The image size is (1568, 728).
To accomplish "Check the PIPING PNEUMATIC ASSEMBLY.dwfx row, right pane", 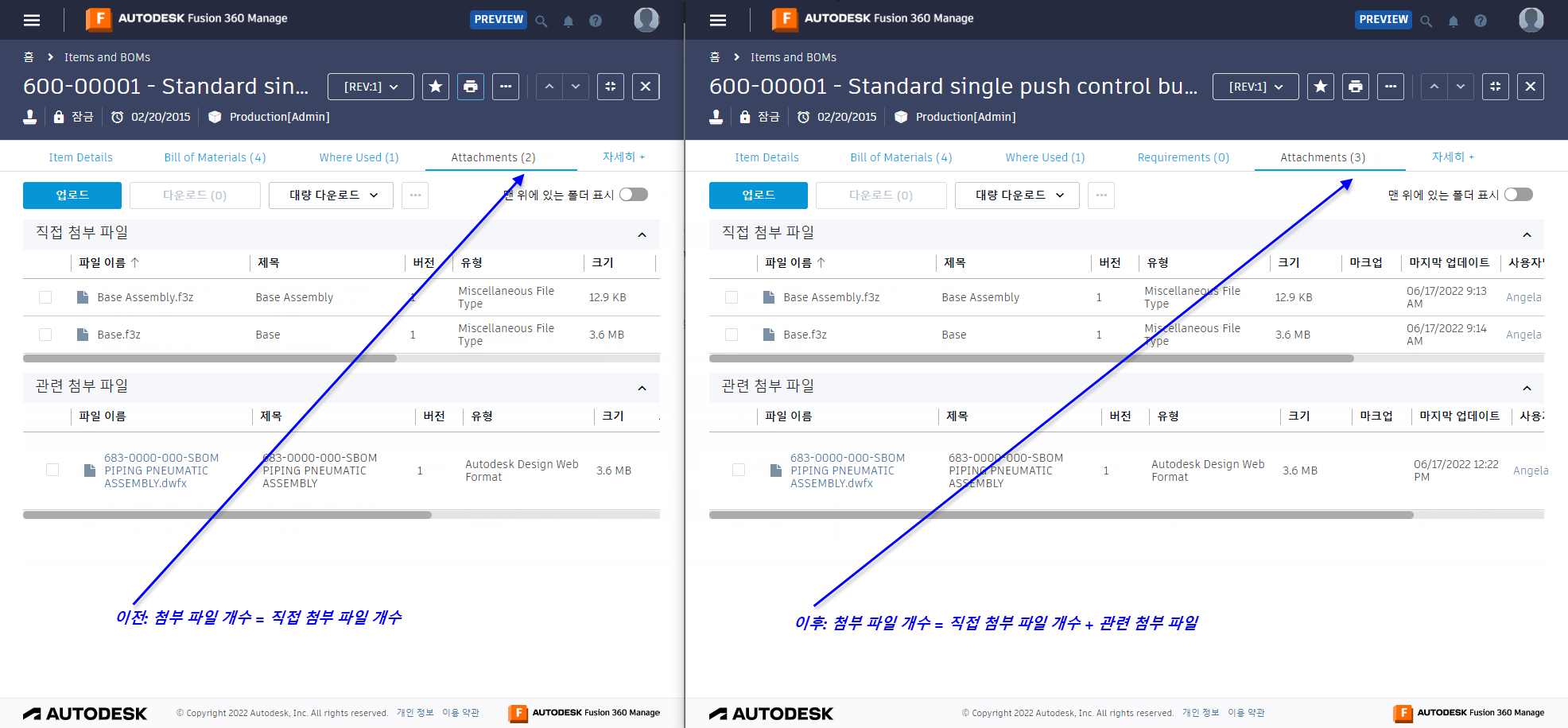I will click(x=739, y=470).
